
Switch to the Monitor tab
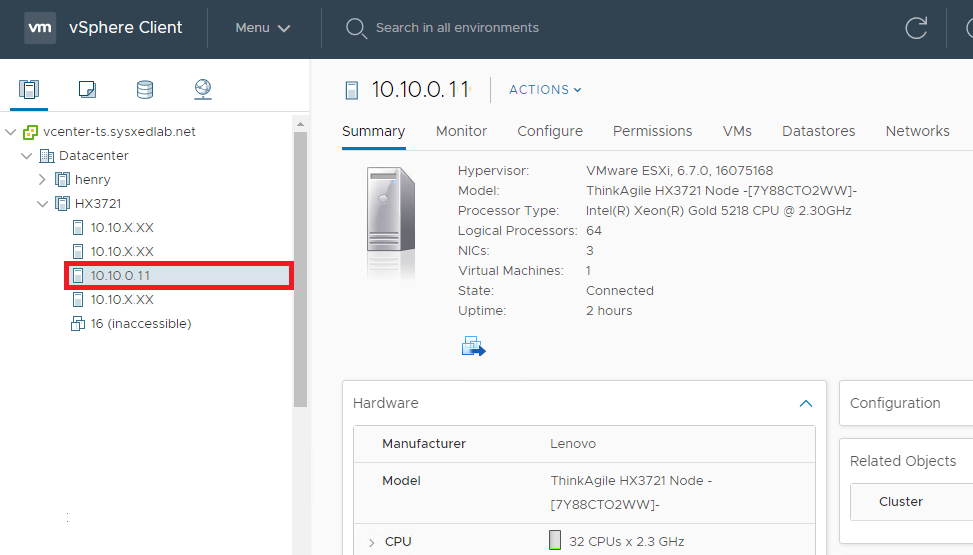461,131
